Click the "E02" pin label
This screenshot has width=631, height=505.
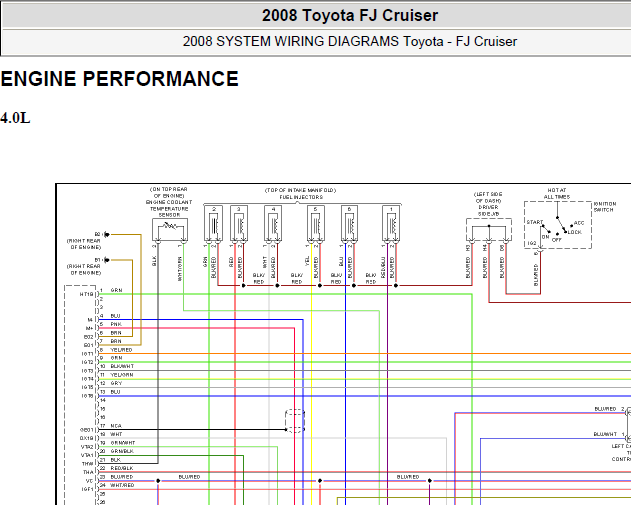click(x=89, y=337)
